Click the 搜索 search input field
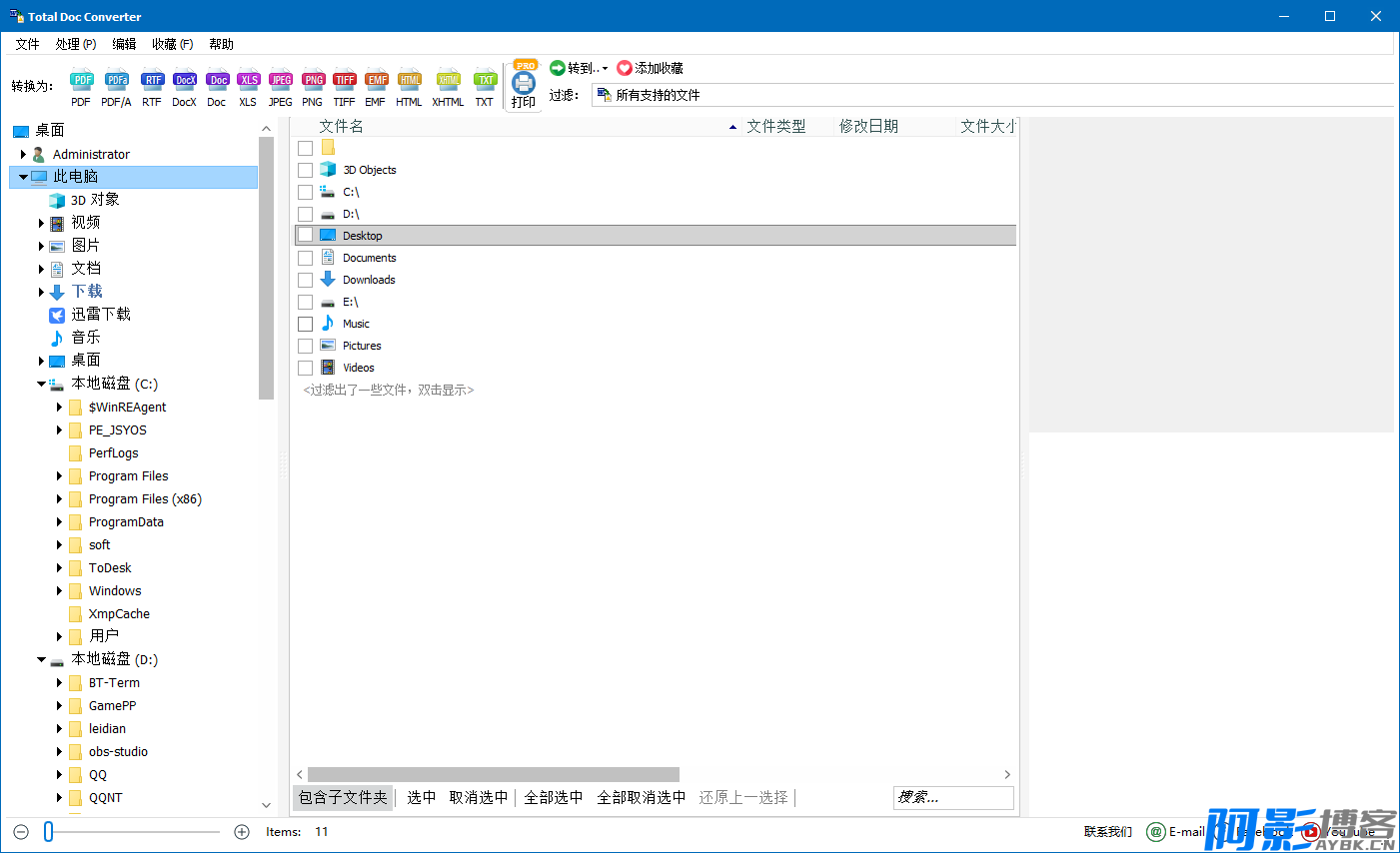 pos(952,797)
